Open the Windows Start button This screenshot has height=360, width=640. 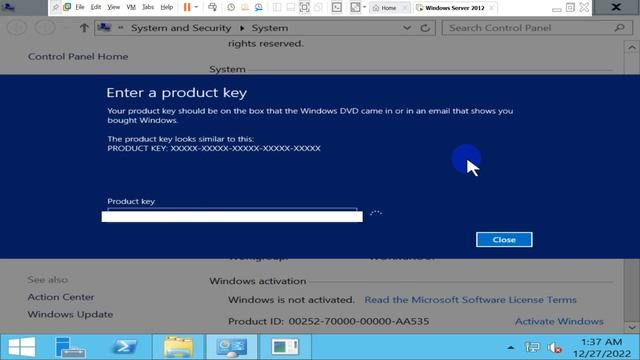tap(22, 347)
